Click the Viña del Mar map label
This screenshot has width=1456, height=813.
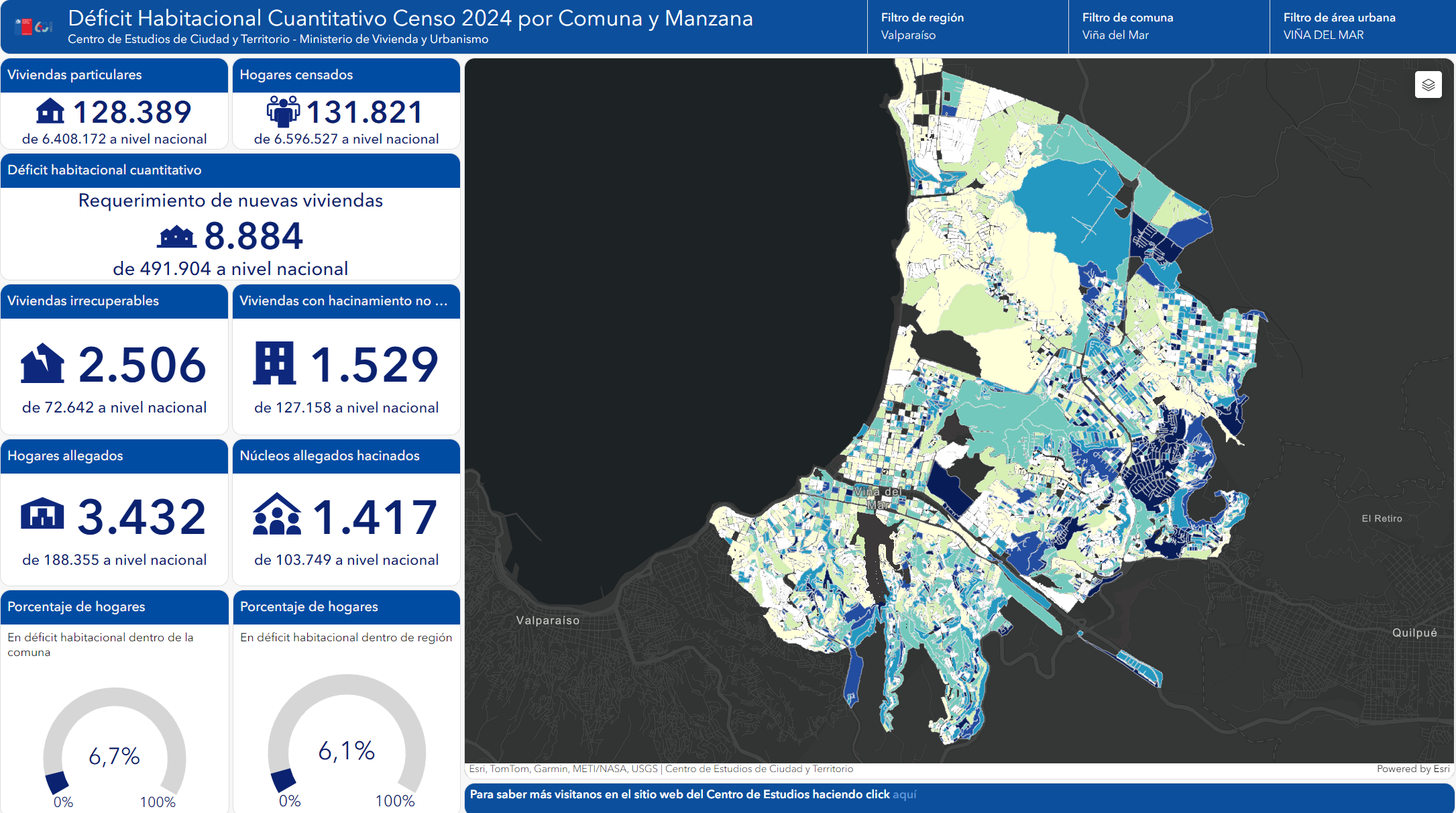coord(879,497)
